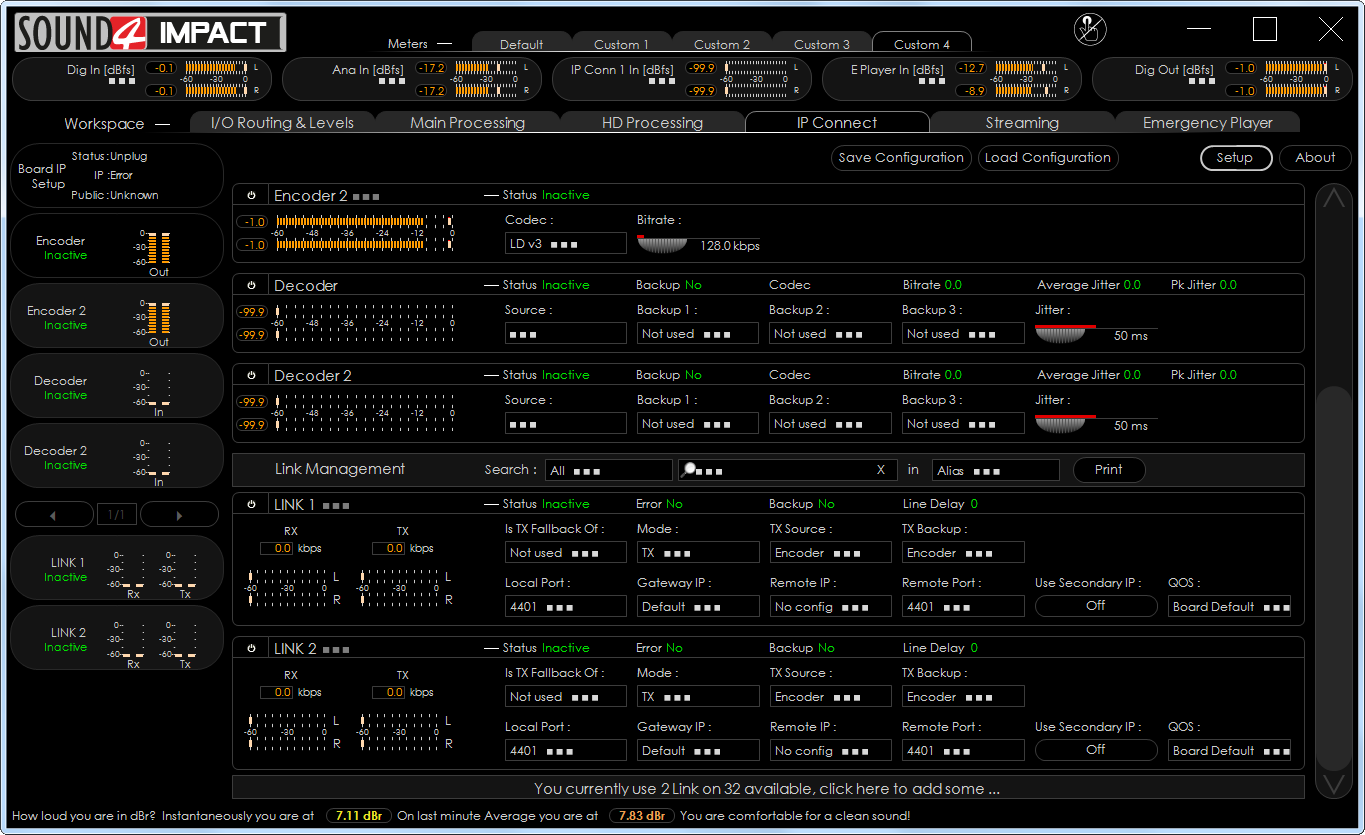Open the LINK 1 QOS dropdown
This screenshot has width=1365, height=835.
[x=1230, y=607]
